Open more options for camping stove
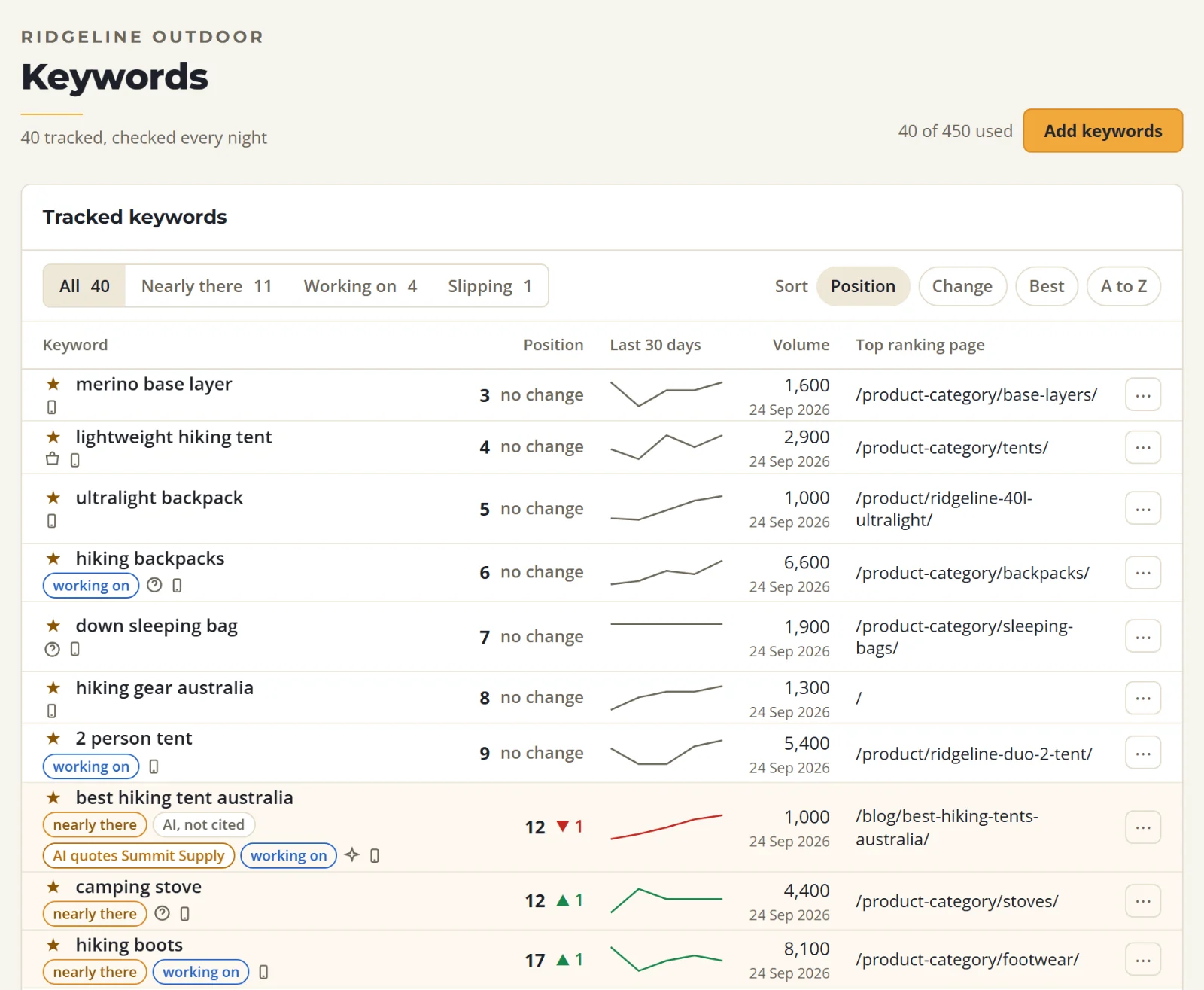Image resolution: width=1204 pixels, height=990 pixels. pyautogui.click(x=1143, y=901)
